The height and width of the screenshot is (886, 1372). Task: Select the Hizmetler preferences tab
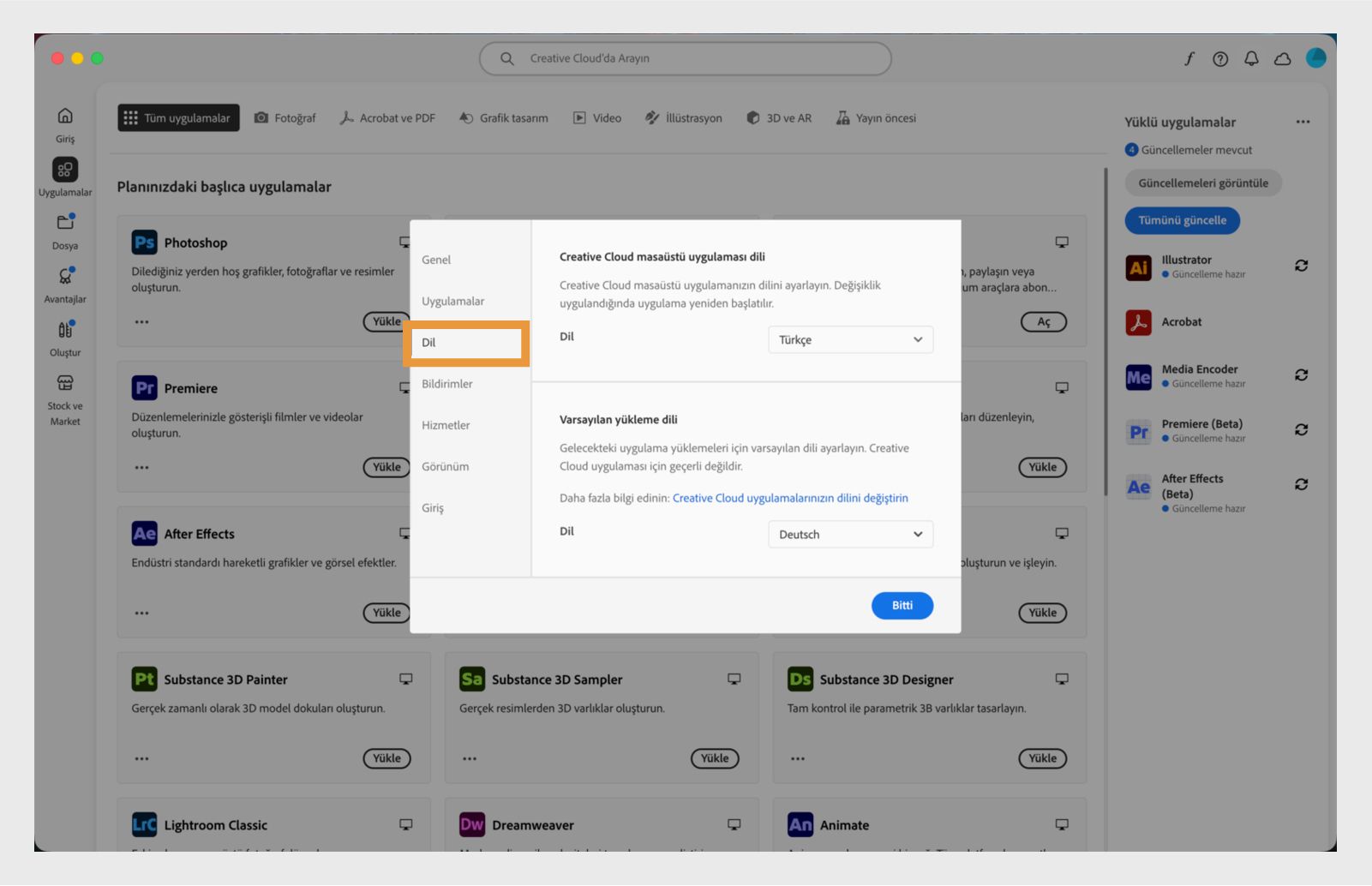click(x=446, y=425)
